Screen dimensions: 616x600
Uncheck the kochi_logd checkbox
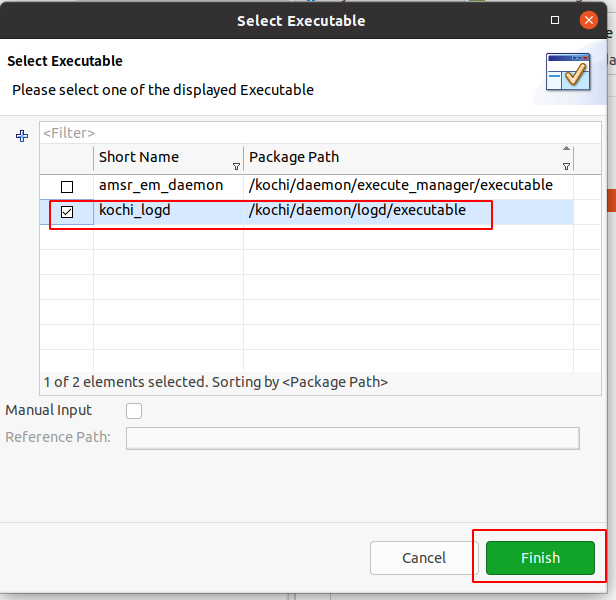(67, 212)
